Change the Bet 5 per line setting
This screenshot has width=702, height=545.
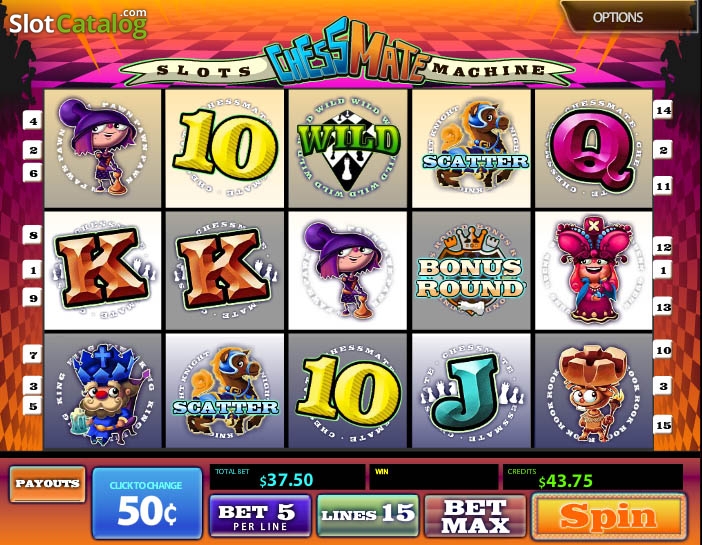[260, 515]
